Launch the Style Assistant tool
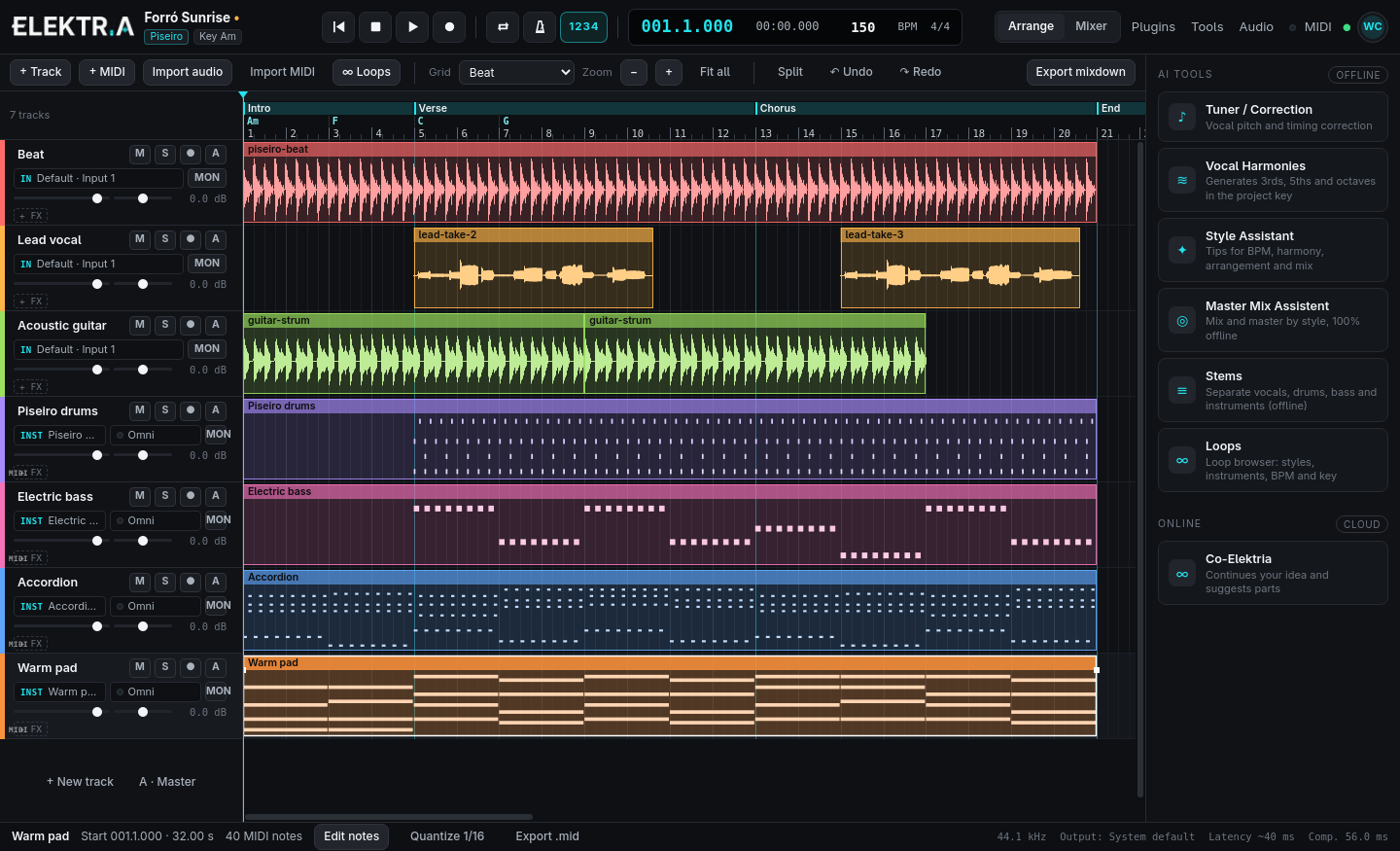Image resolution: width=1400 pixels, height=851 pixels. pyautogui.click(x=1273, y=250)
